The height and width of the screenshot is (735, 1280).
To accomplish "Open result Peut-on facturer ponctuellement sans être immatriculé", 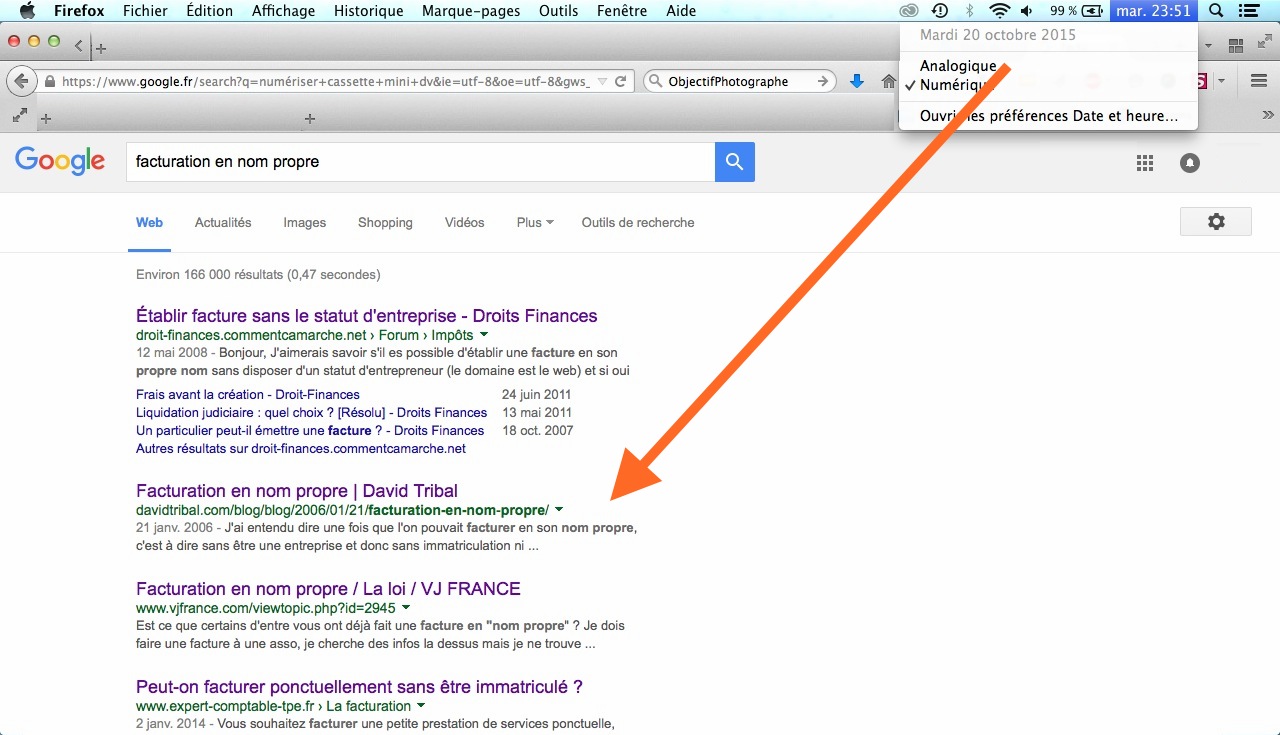I will coord(359,687).
